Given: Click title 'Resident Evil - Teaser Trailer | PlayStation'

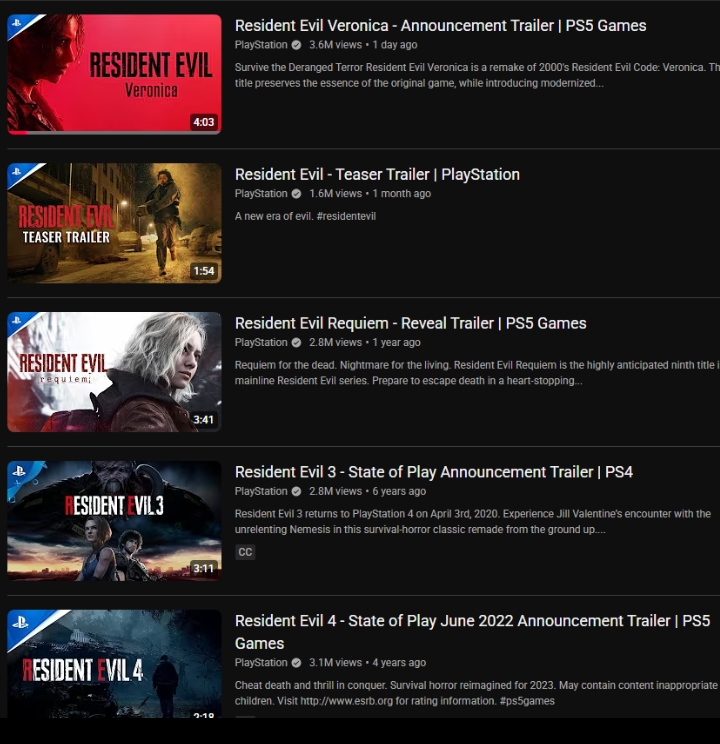Looking at the screenshot, I should tap(377, 175).
